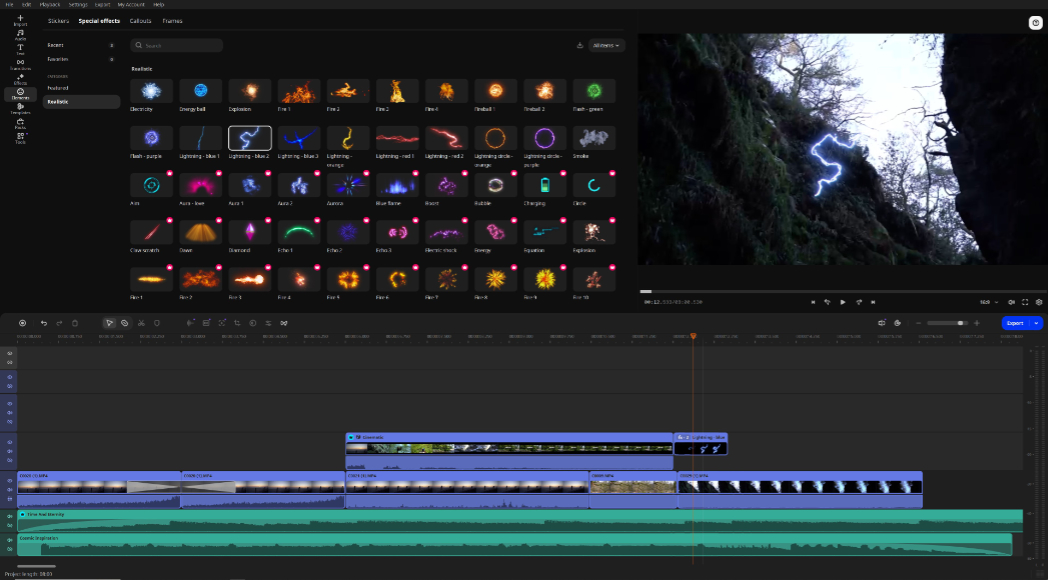The image size is (1048, 580).
Task: Click the orange playhead marker on ruler
Action: coord(693,336)
